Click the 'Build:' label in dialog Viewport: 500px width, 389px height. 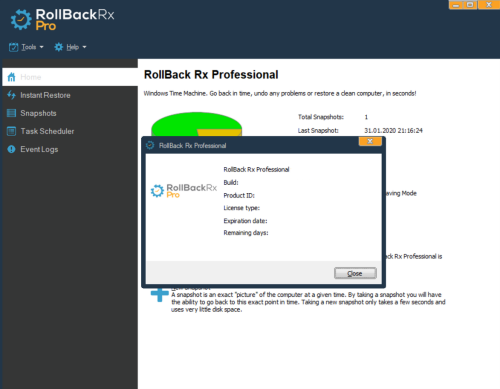click(x=231, y=182)
